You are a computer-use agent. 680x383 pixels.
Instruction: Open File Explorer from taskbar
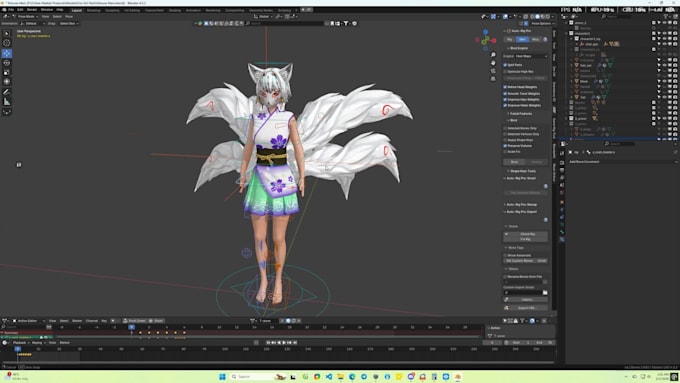click(340, 376)
